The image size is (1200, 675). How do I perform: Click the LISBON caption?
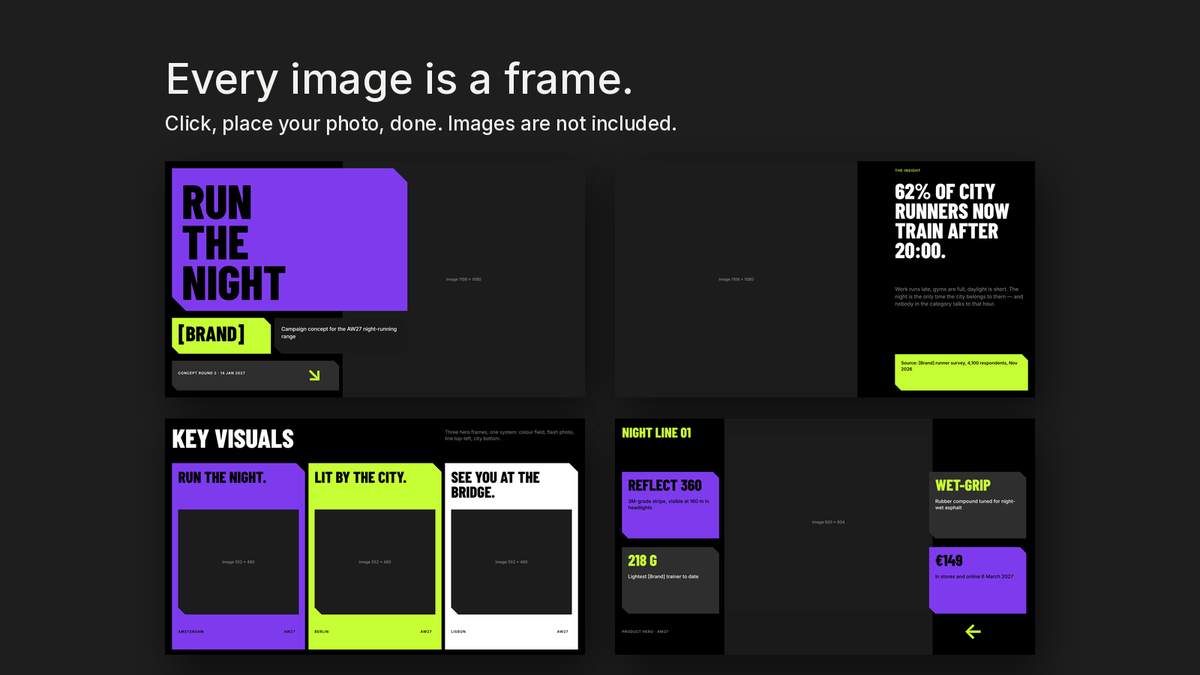(x=458, y=632)
